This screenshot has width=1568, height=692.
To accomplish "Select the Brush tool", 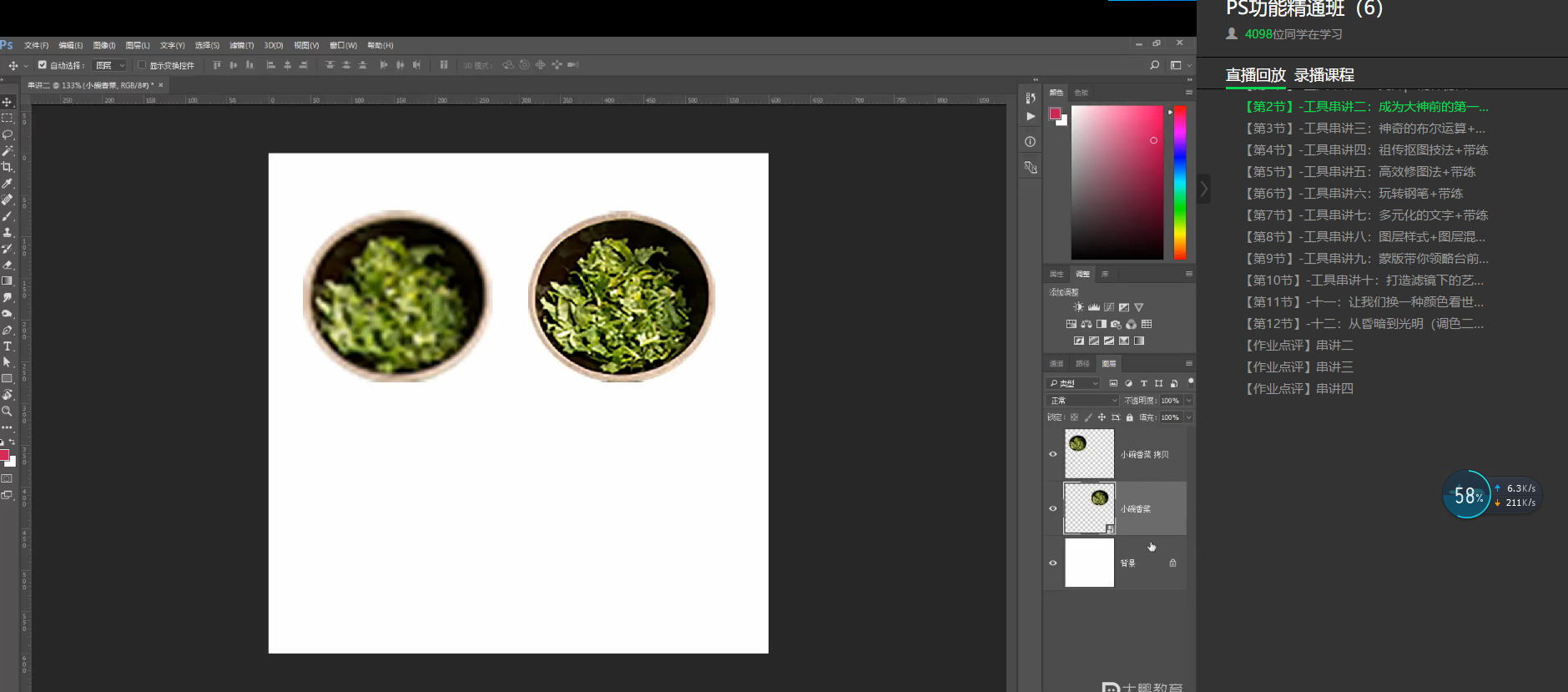I will 8,216.
